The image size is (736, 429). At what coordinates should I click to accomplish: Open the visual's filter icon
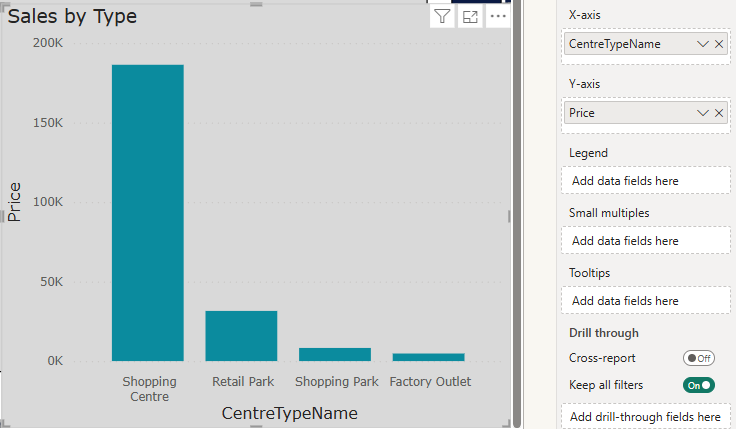pos(442,17)
